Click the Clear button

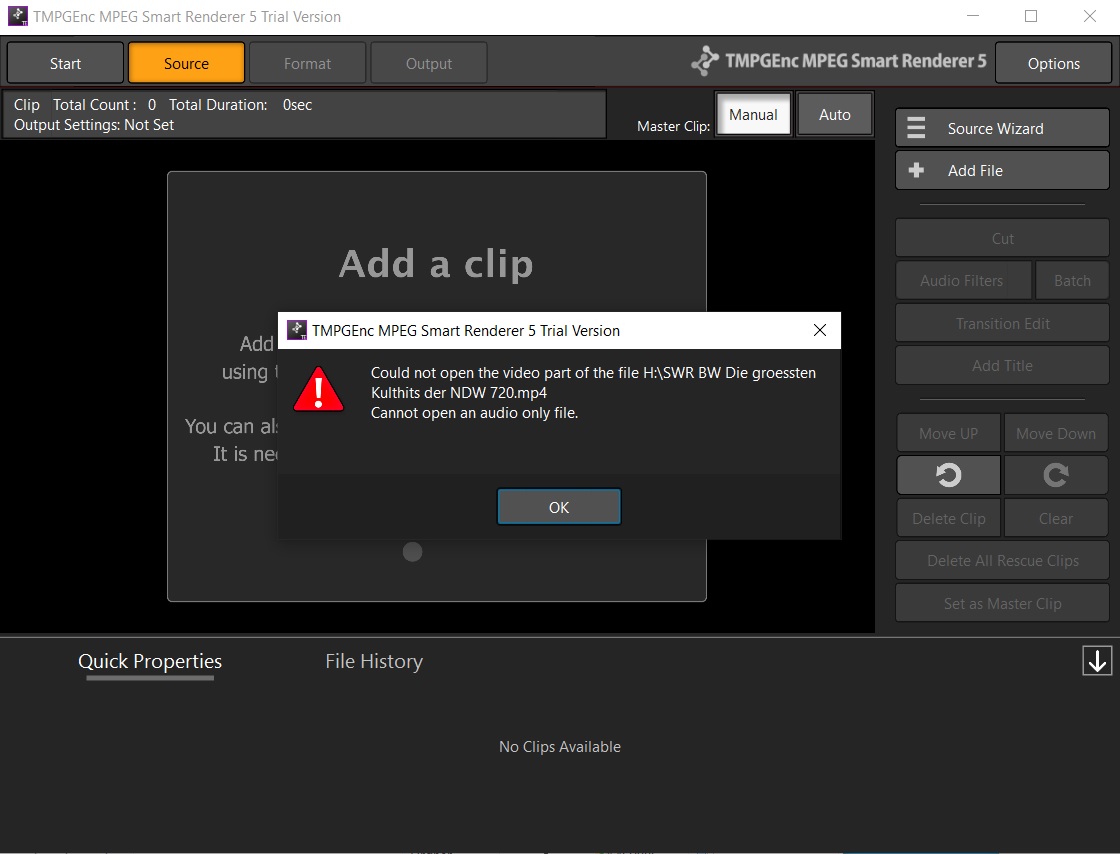(x=1056, y=518)
